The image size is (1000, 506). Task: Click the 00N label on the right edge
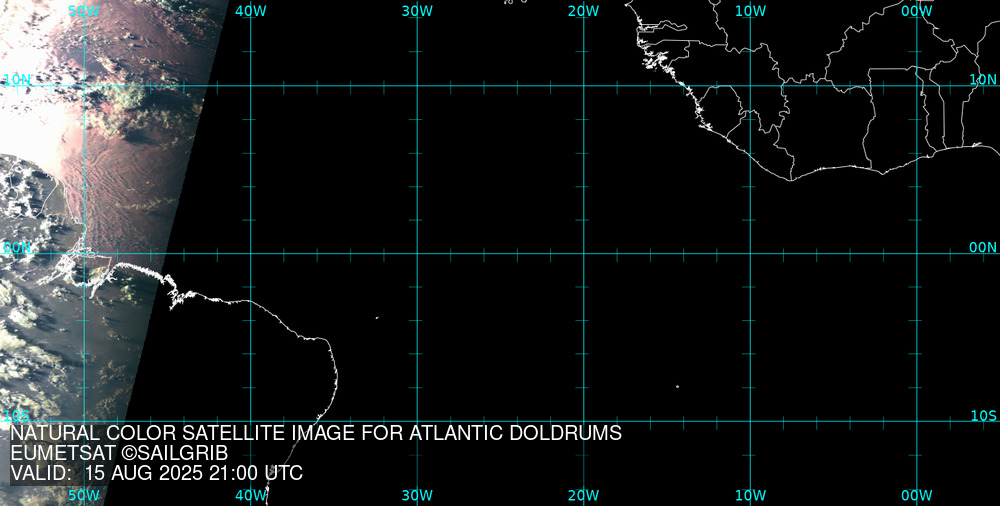(983, 248)
